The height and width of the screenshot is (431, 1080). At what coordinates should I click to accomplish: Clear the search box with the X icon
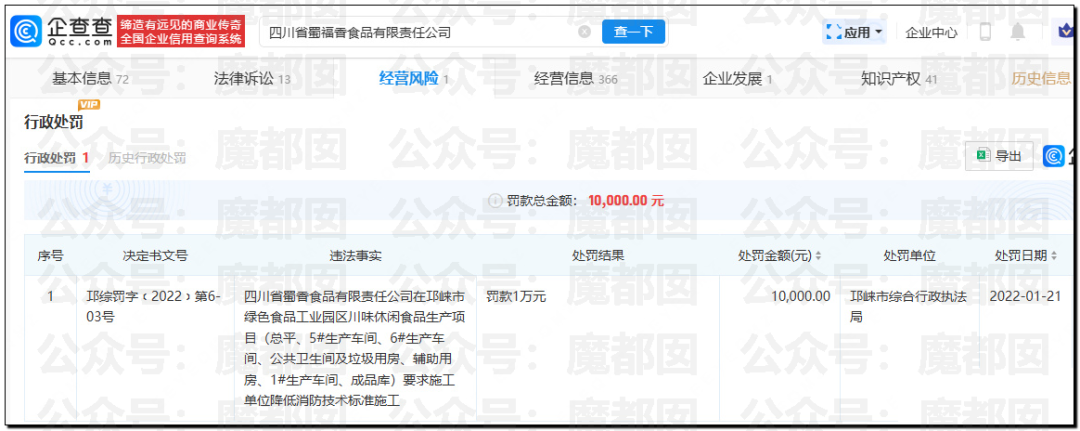[x=584, y=32]
